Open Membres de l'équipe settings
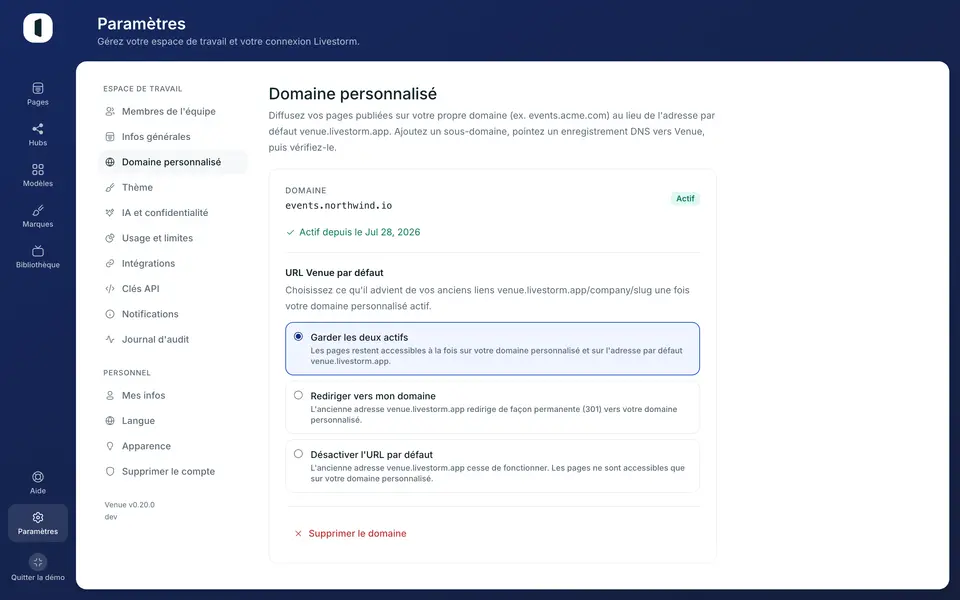 (x=173, y=111)
